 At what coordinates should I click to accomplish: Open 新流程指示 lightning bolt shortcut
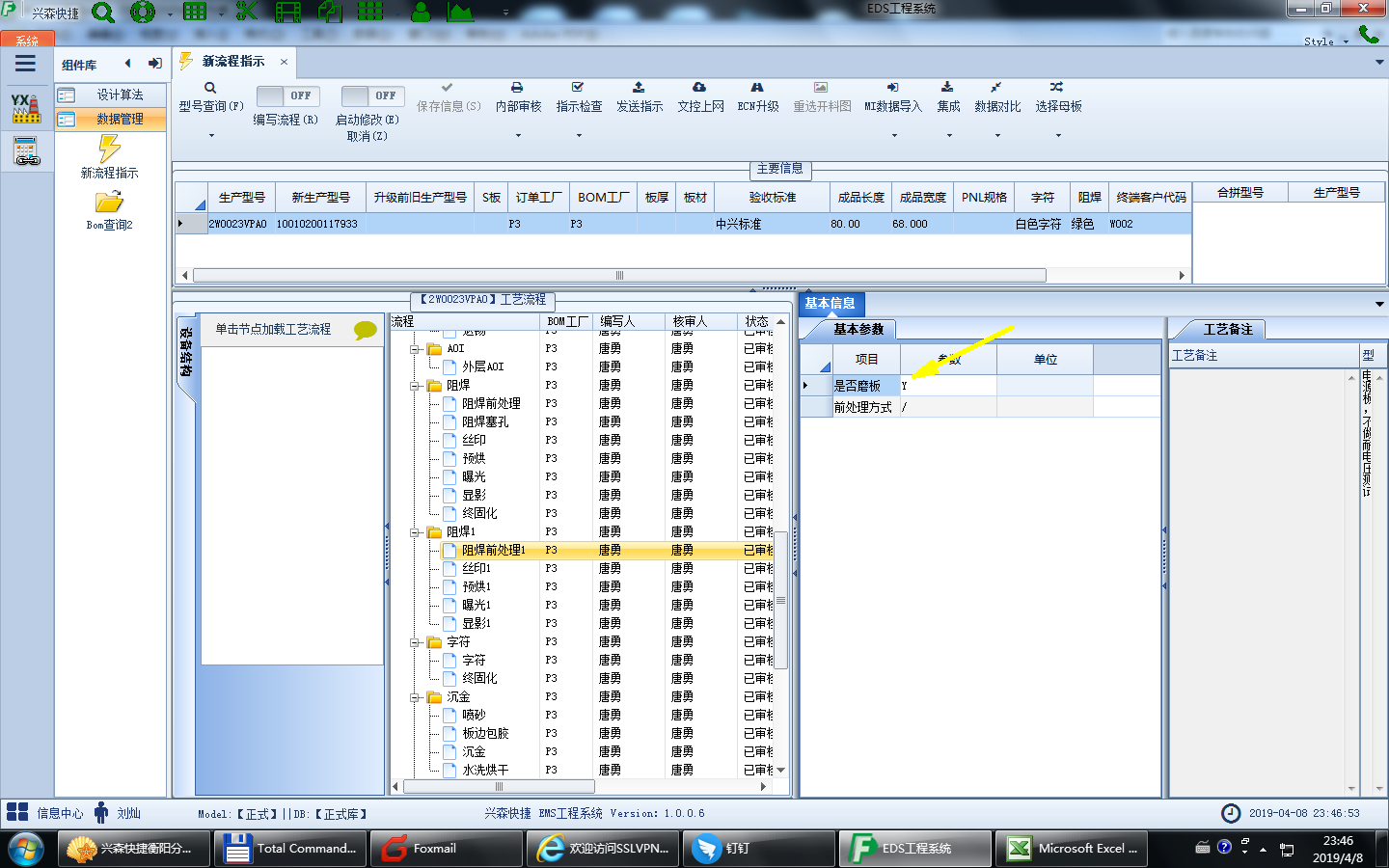110,156
